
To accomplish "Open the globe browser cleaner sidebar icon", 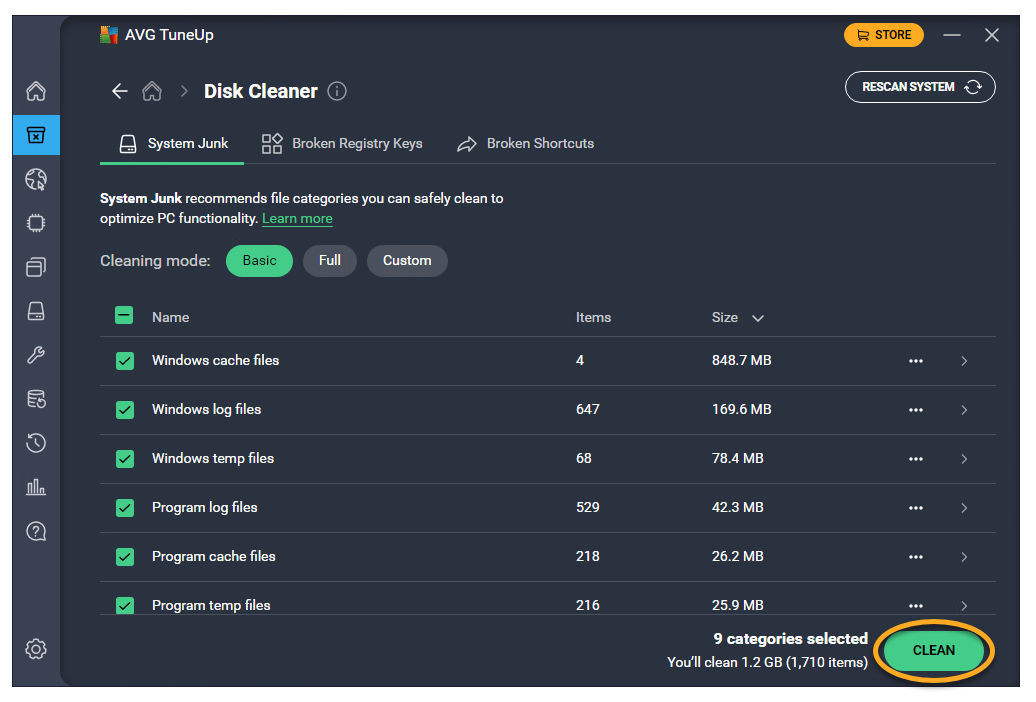I will 36,179.
